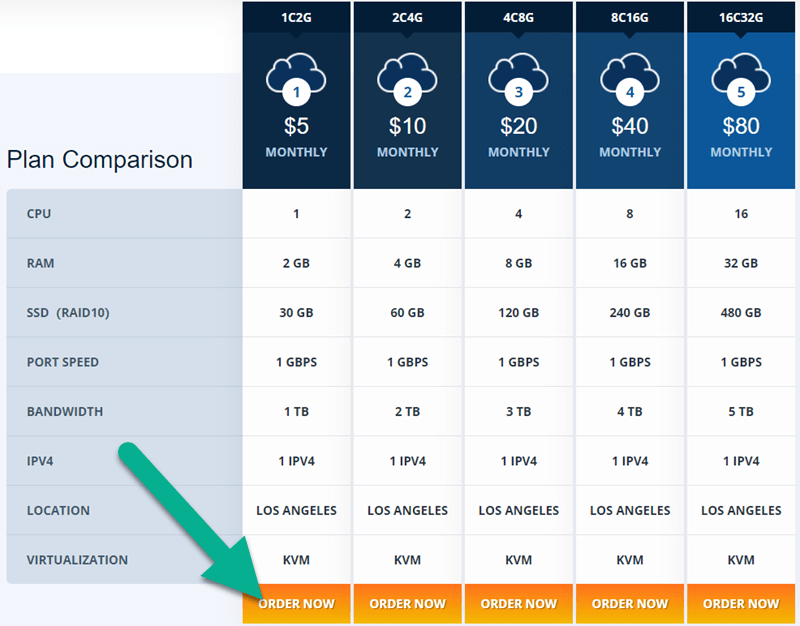Order the $40 monthly plan

click(x=629, y=604)
